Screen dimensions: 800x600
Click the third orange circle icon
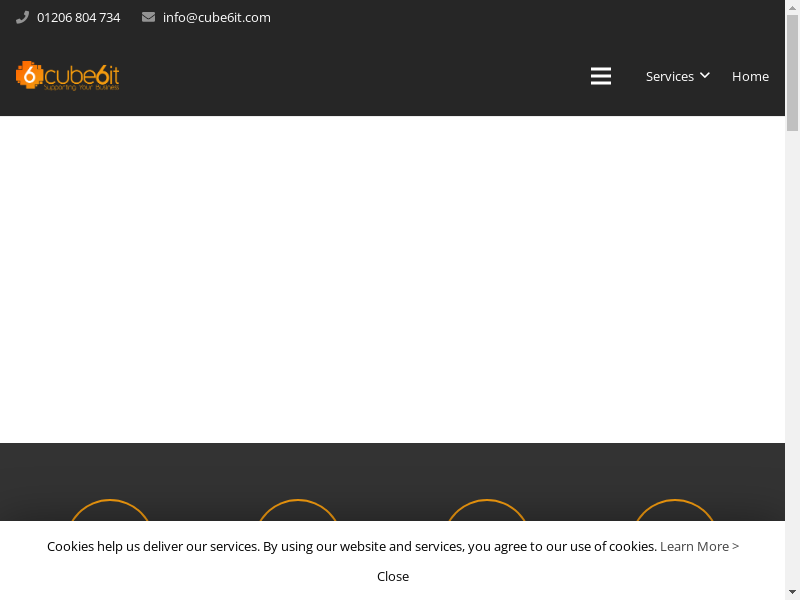tap(487, 511)
